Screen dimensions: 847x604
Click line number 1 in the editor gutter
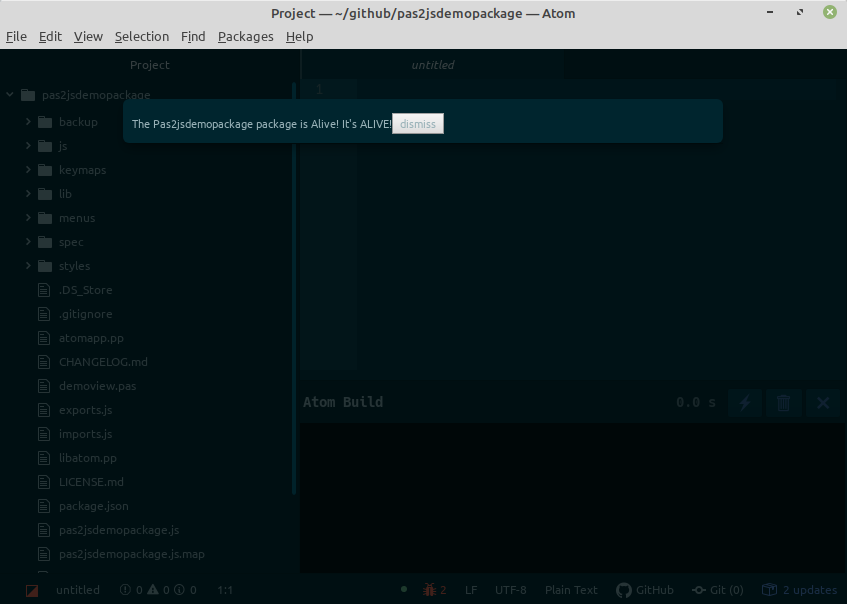319,89
